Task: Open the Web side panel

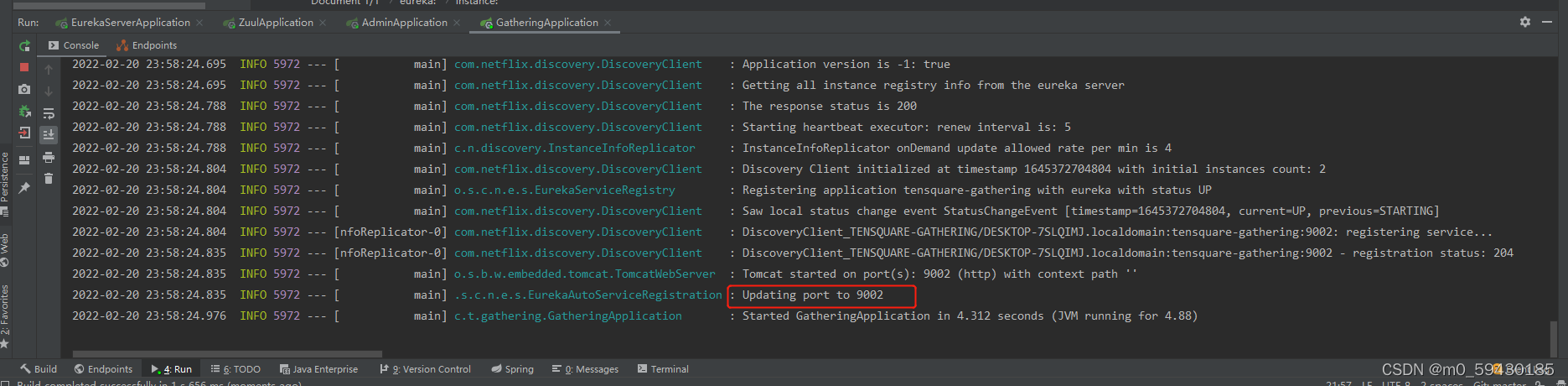Action: [x=5, y=249]
